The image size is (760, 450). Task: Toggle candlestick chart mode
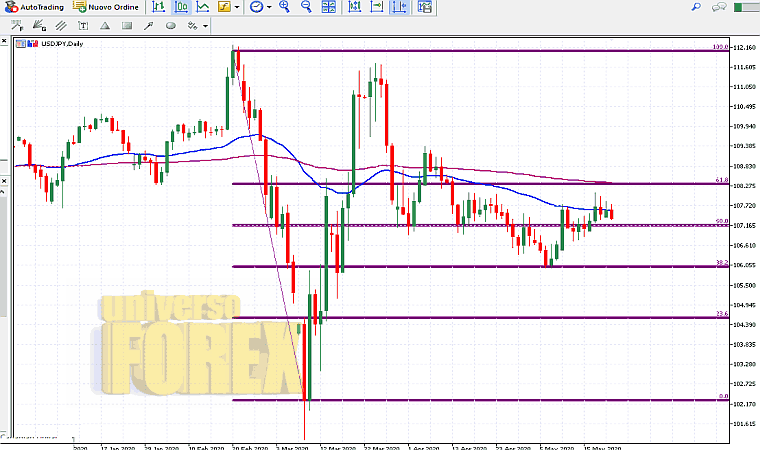181,7
